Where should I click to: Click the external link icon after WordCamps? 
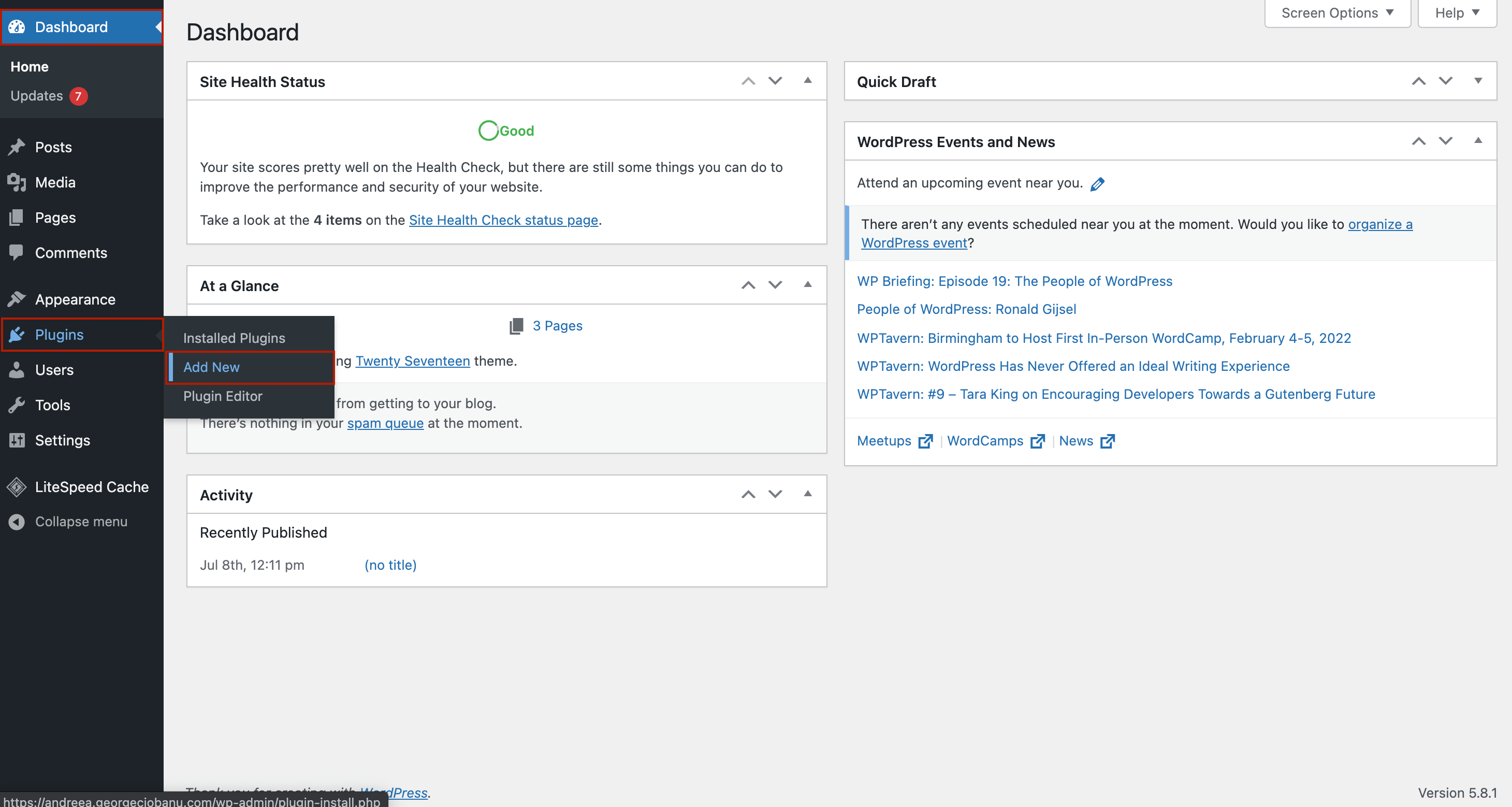1038,441
